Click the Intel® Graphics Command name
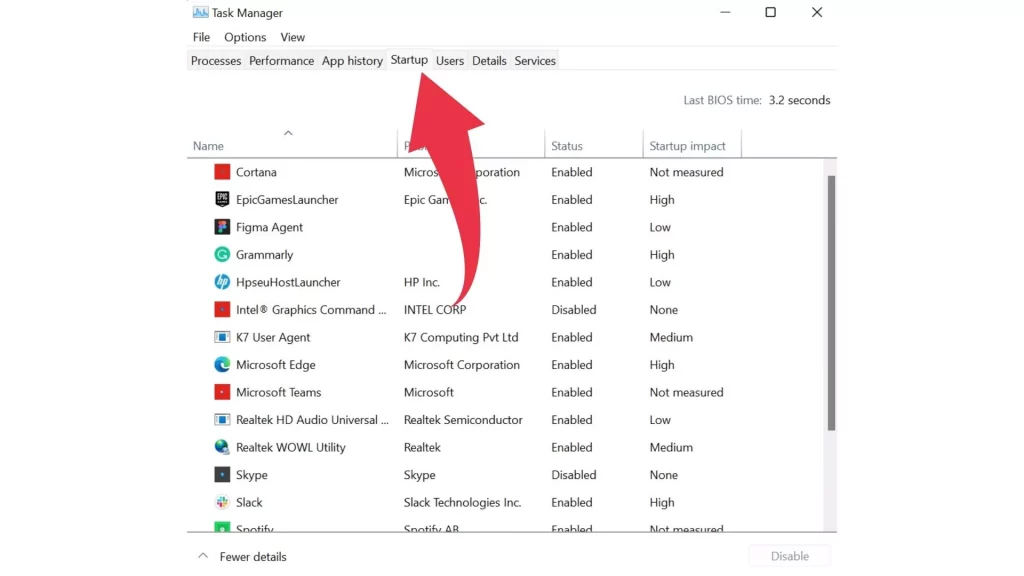This screenshot has width=1024, height=576. (x=311, y=310)
